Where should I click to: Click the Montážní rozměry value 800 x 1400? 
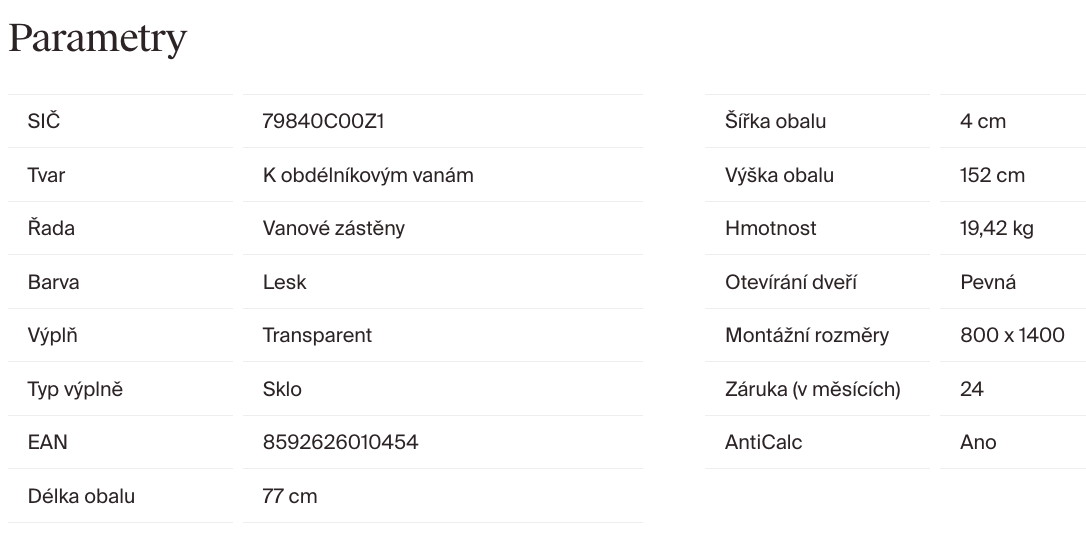[x=1012, y=336]
